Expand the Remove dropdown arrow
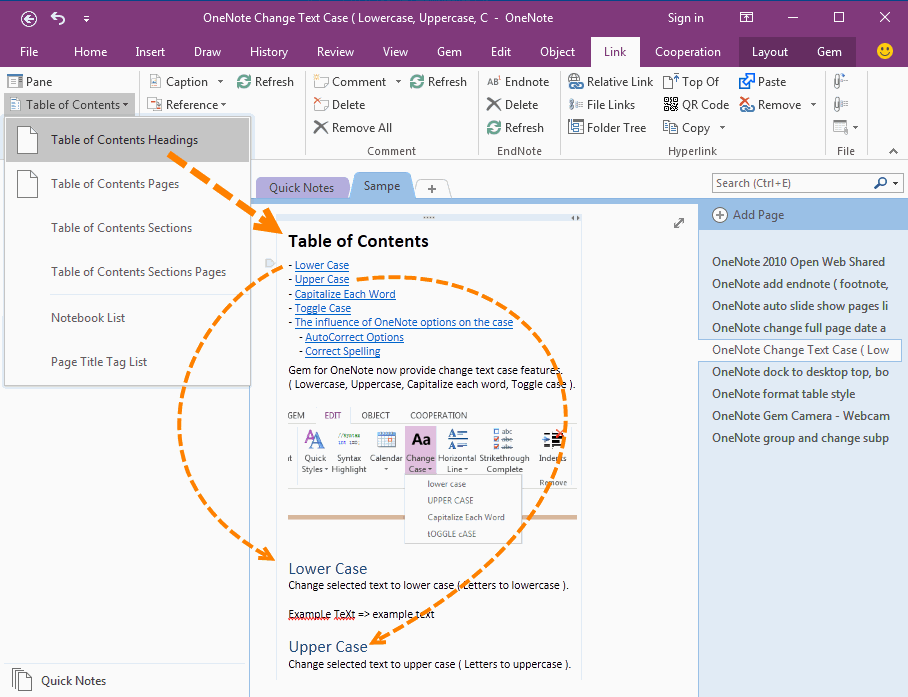Viewport: 908px width, 697px height. 814,105
